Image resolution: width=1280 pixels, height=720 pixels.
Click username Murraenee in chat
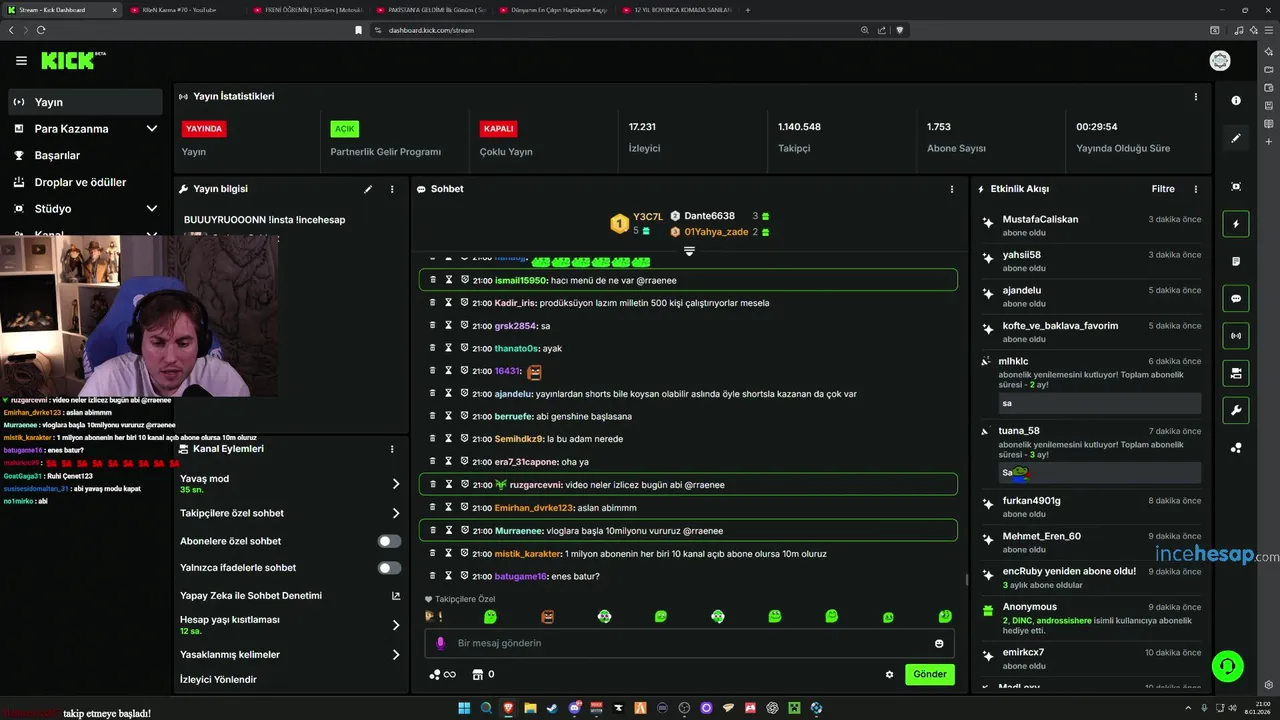click(x=519, y=531)
